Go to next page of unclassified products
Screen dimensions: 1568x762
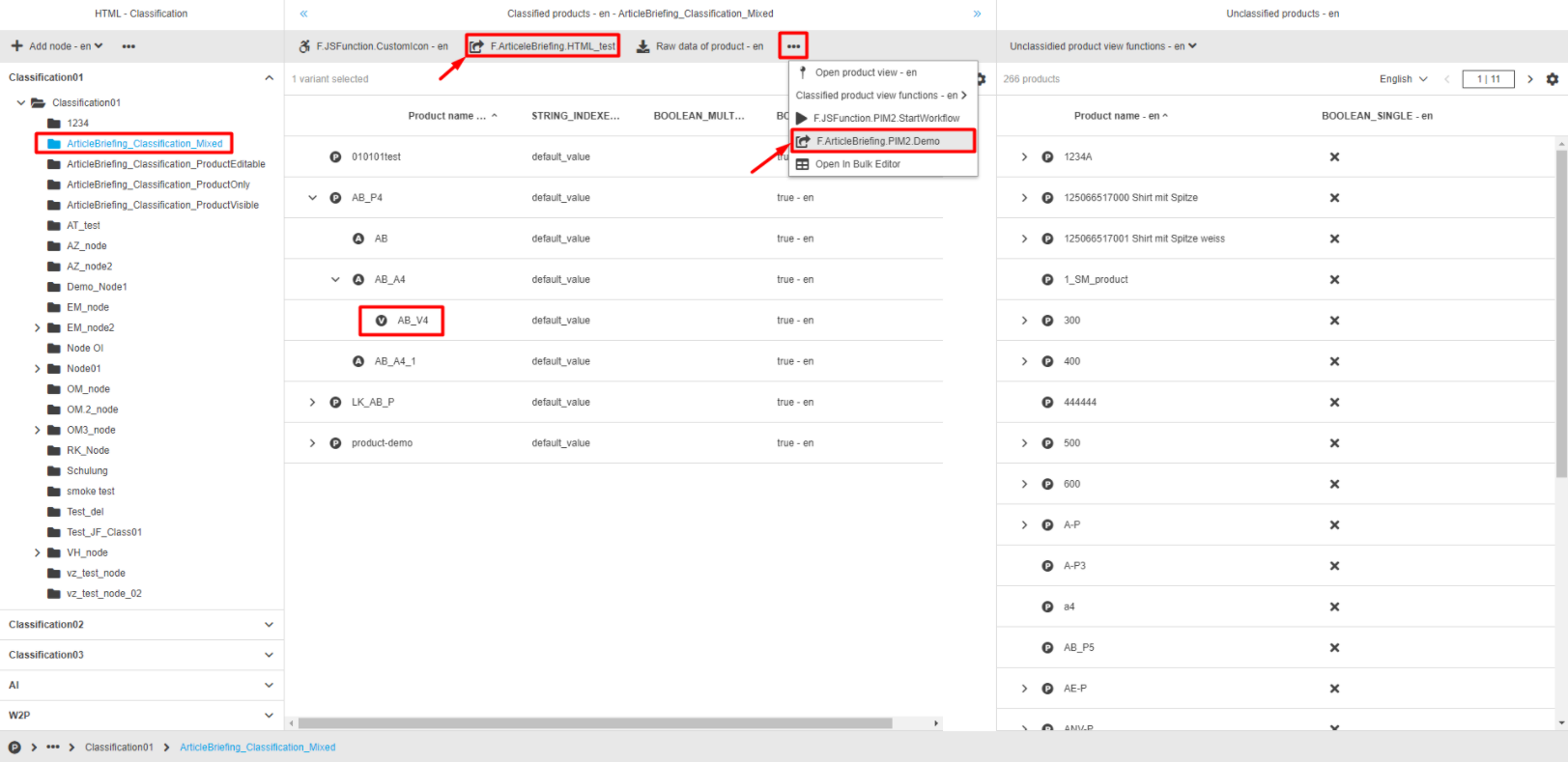click(x=1529, y=79)
